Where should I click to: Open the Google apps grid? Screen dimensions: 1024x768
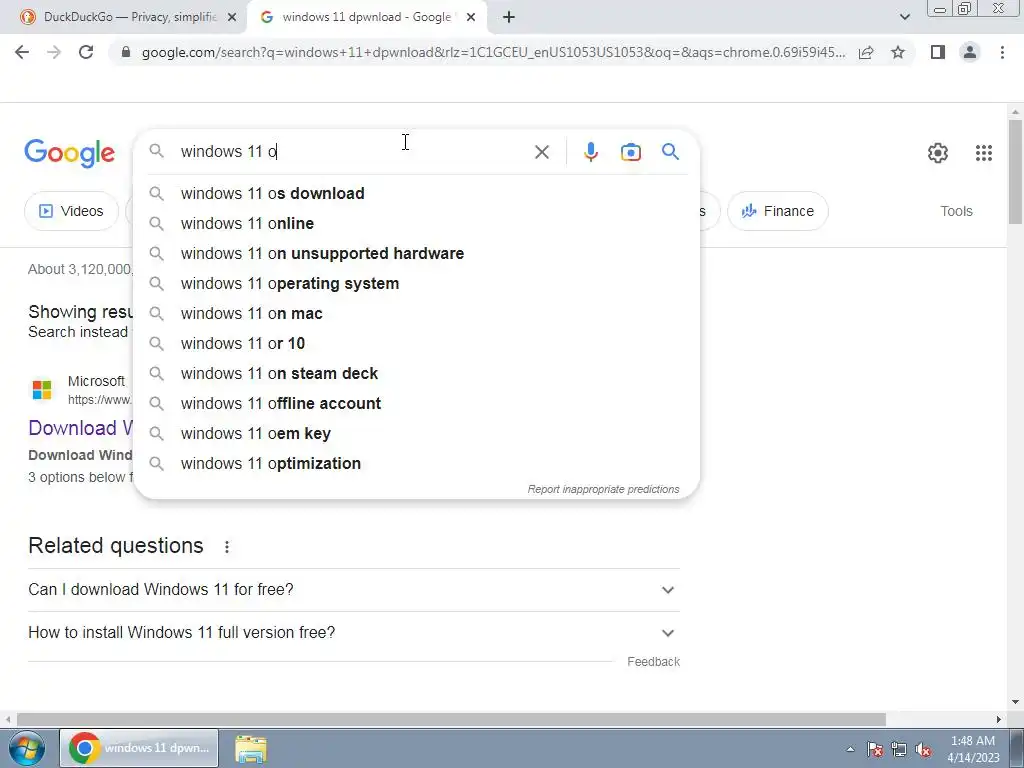click(x=984, y=153)
